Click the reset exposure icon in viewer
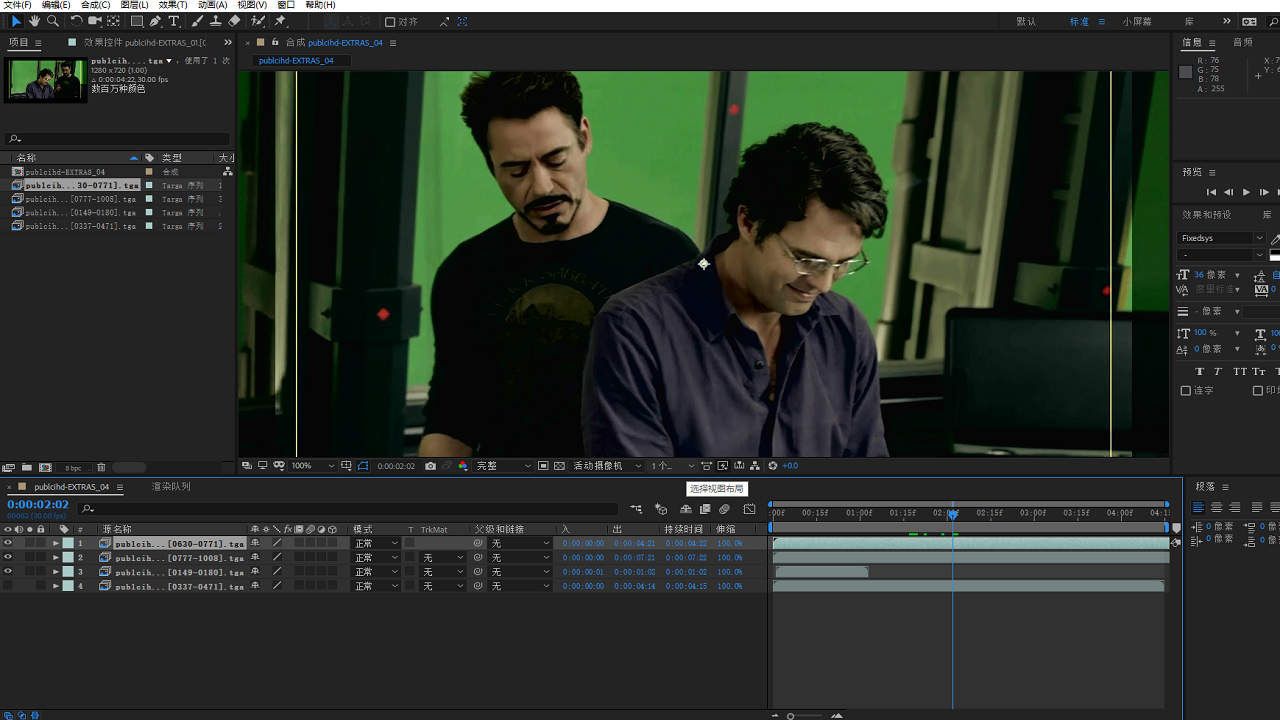Viewport: 1280px width, 720px height. (772, 466)
